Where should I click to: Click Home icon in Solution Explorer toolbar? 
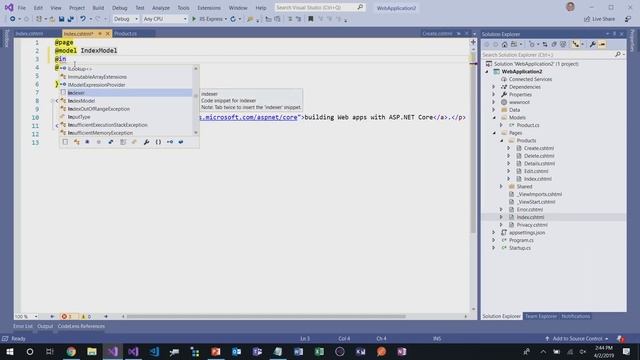504,44
